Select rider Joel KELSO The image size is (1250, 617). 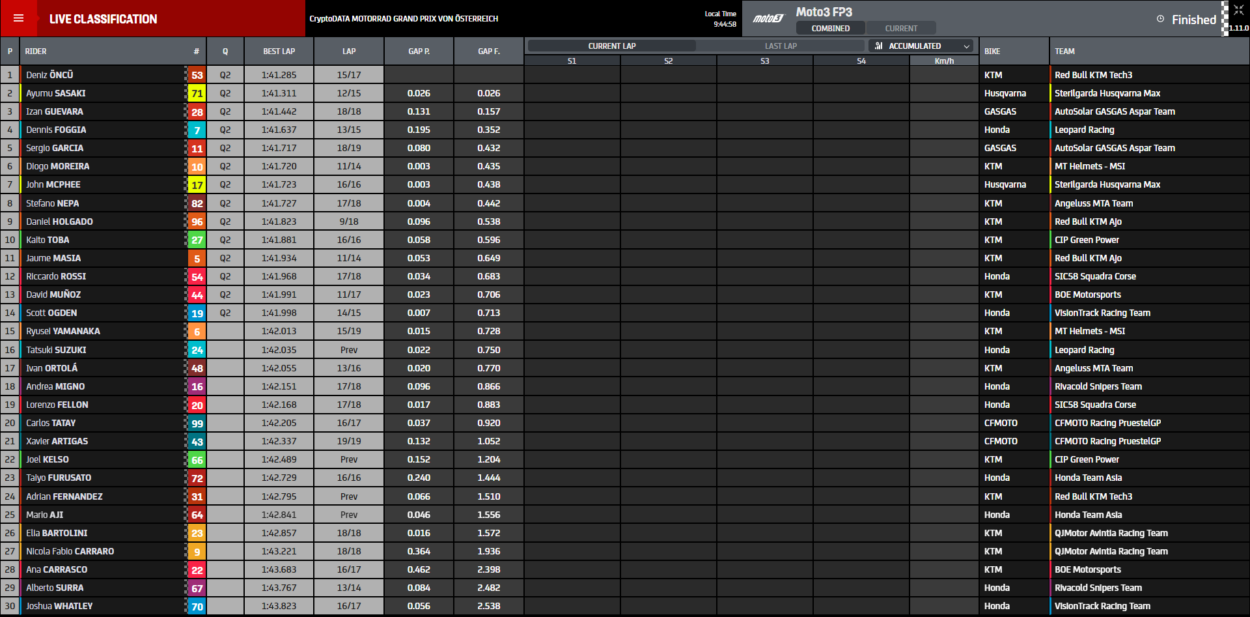click(x=49, y=460)
